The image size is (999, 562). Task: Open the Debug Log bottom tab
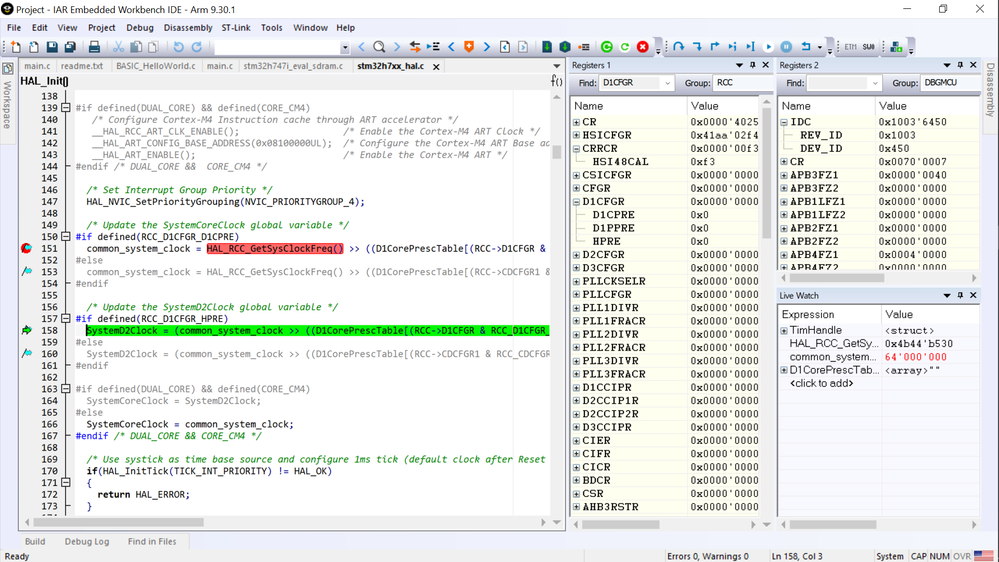(87, 541)
